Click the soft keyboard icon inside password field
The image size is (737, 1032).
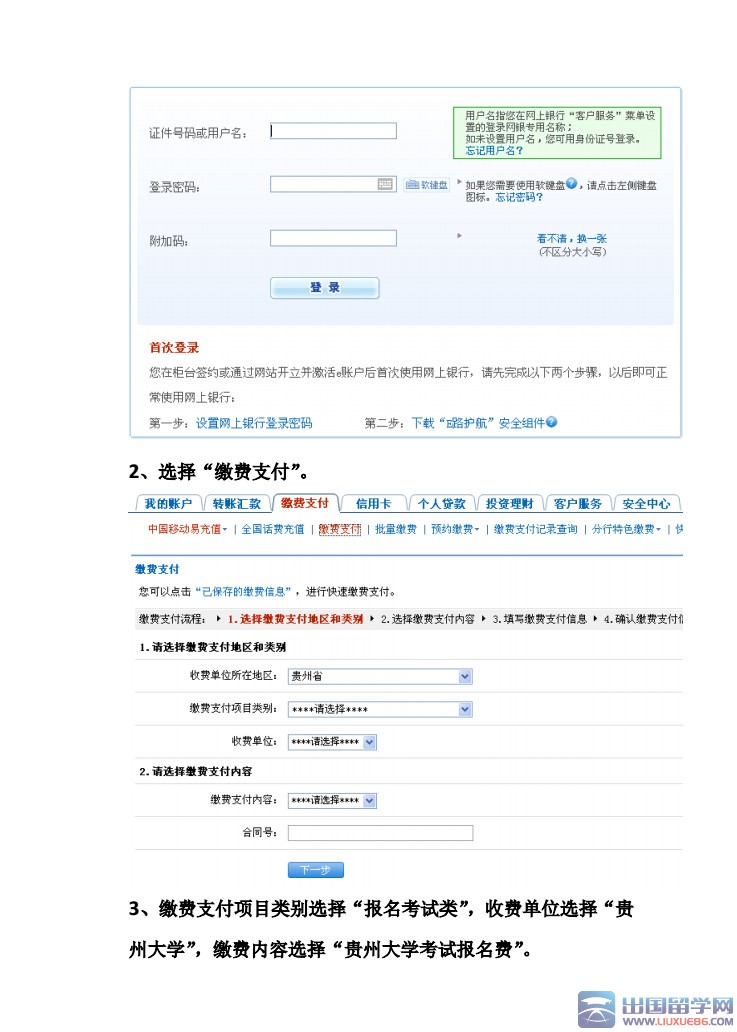coord(385,184)
